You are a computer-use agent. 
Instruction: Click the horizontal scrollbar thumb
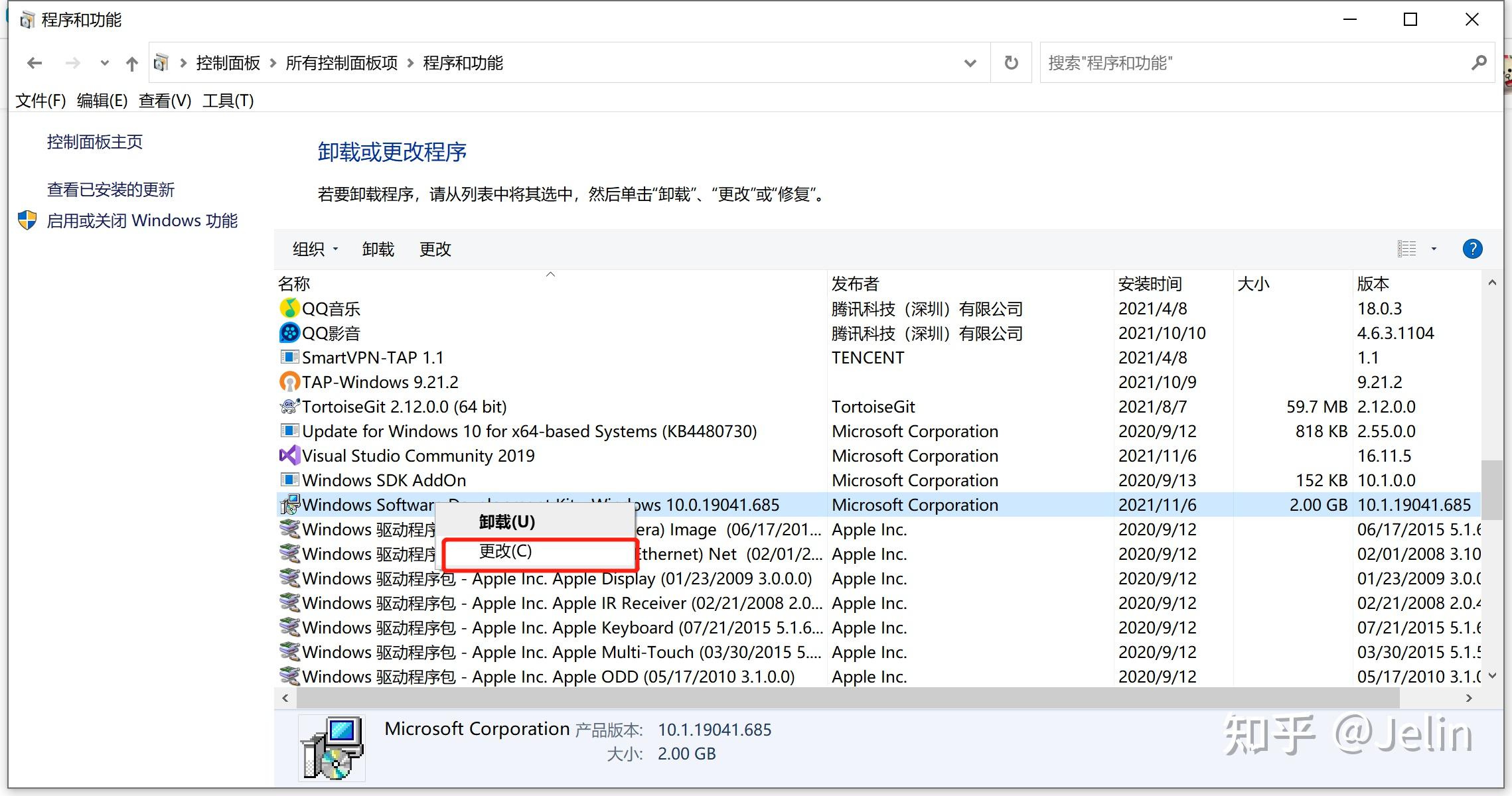click(848, 698)
